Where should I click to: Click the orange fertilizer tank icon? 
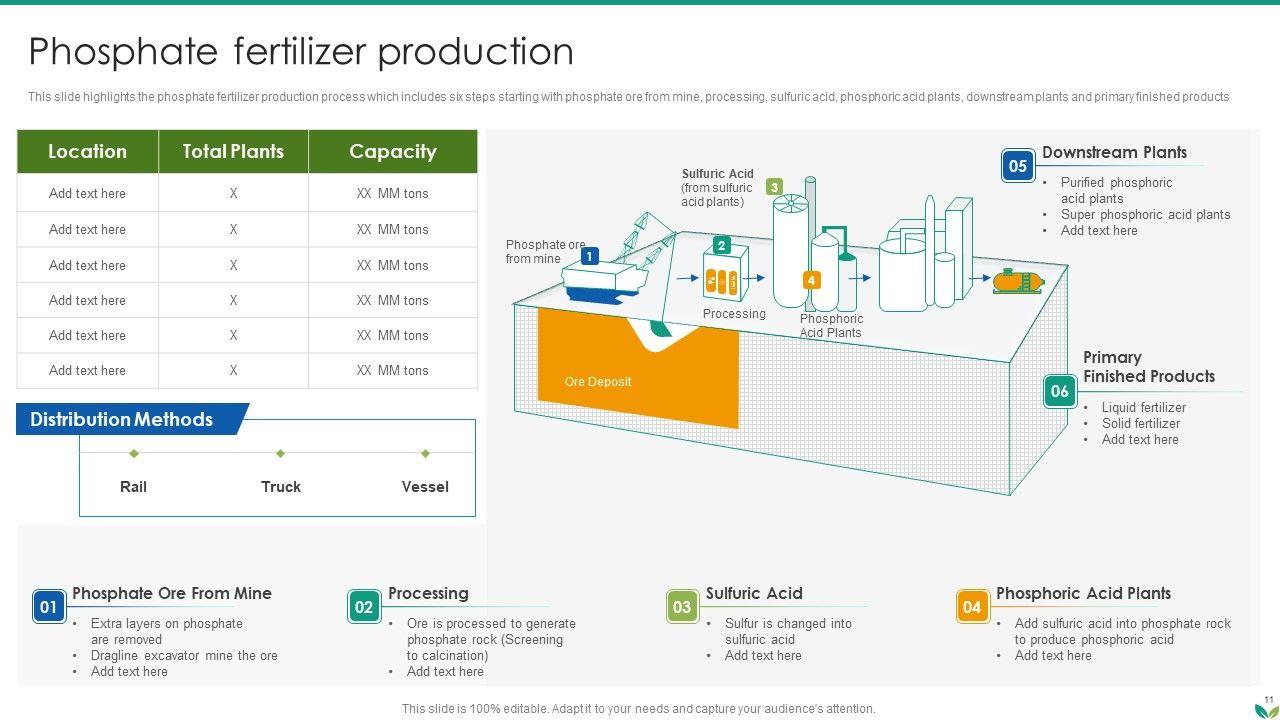point(1018,281)
